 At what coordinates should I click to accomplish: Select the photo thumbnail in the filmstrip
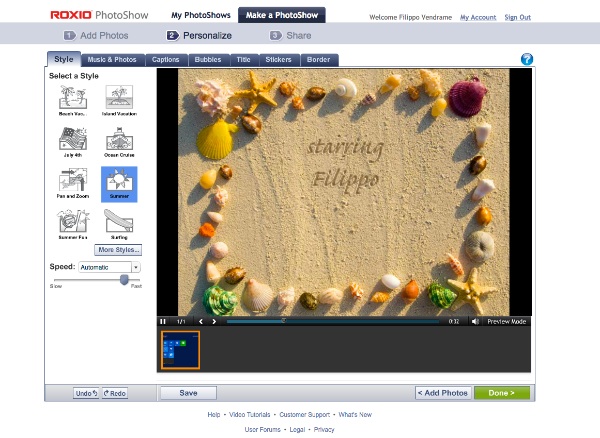pyautogui.click(x=180, y=350)
